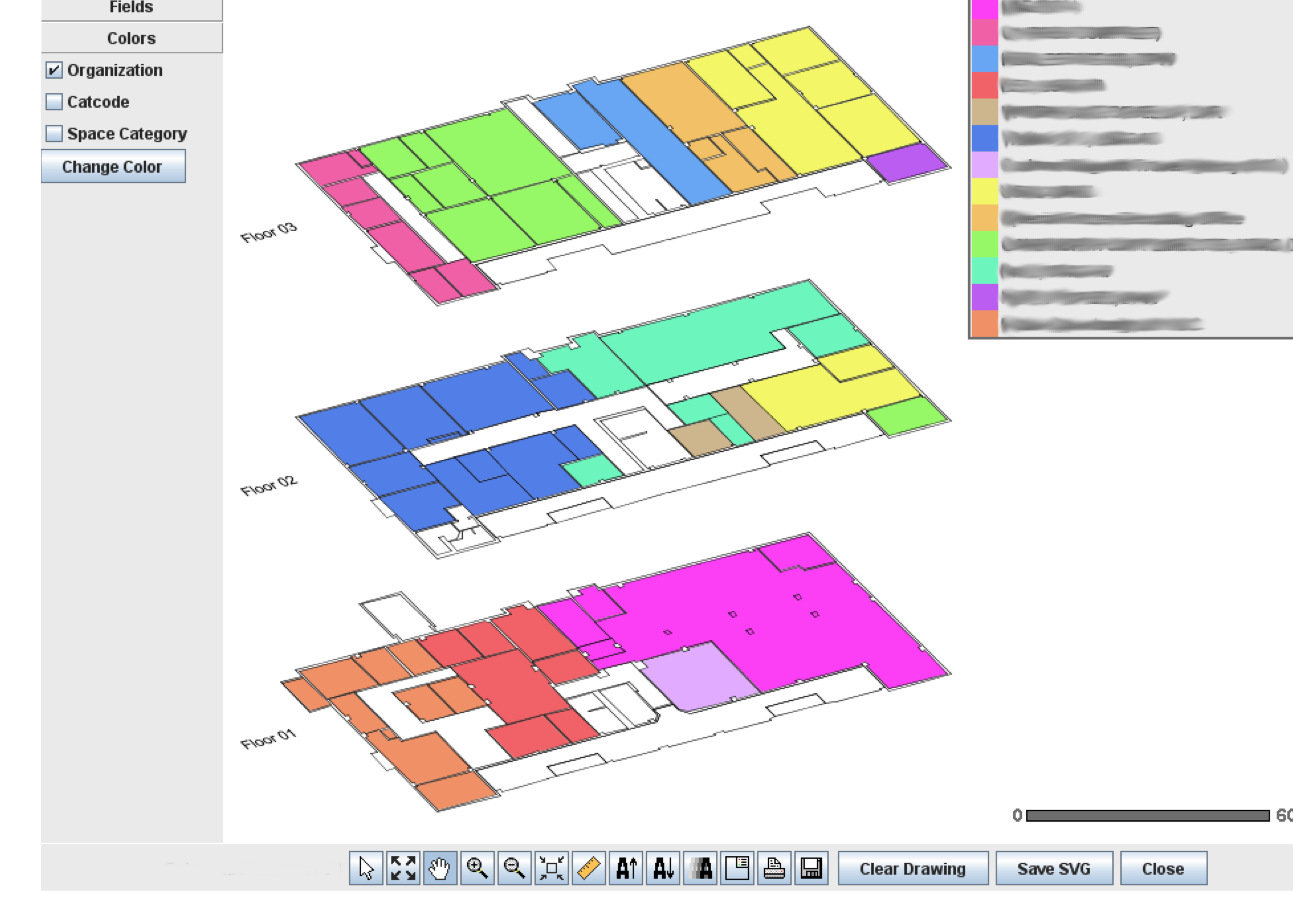Activate the hand pan tool
The width and height of the screenshot is (1293, 902).
pyautogui.click(x=440, y=868)
